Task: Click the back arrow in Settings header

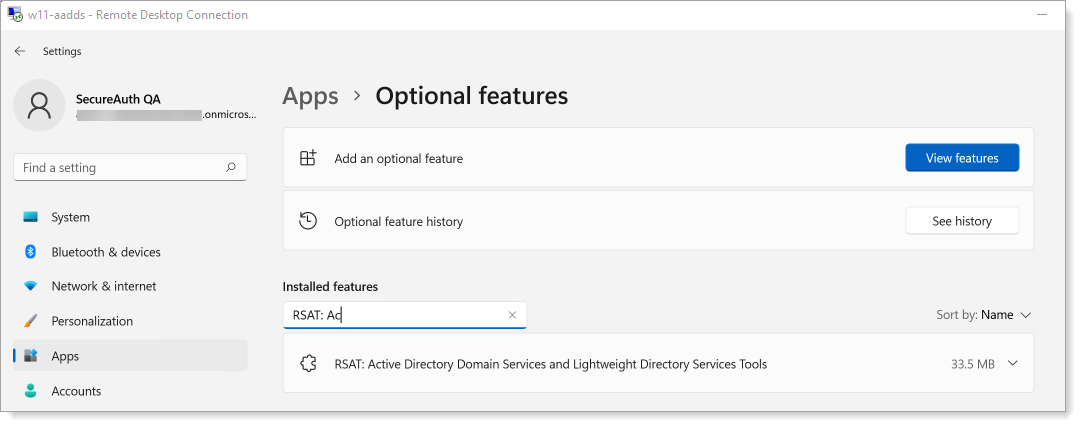Action: [20, 51]
